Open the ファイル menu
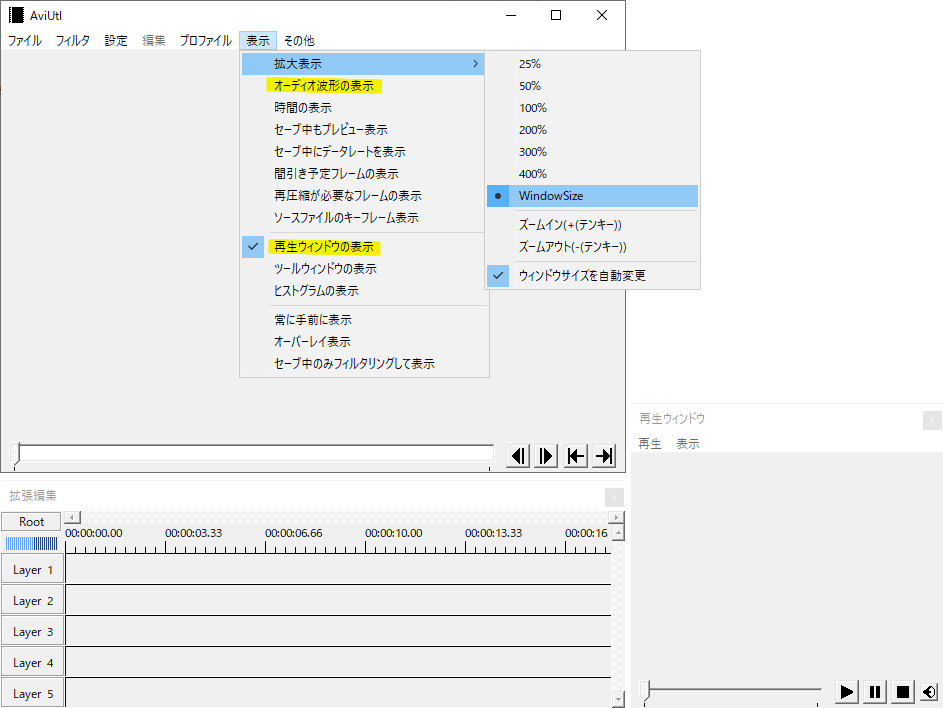The width and height of the screenshot is (943, 708). pos(25,41)
